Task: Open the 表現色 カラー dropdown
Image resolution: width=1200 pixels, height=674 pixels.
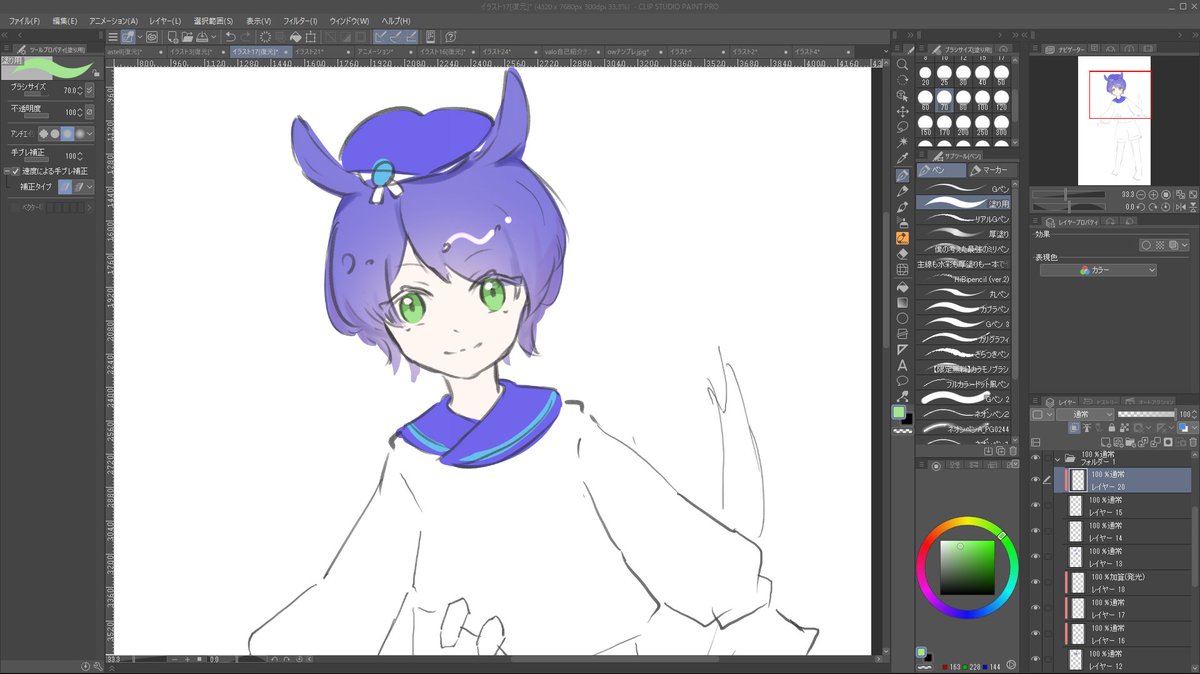Action: pyautogui.click(x=1098, y=270)
